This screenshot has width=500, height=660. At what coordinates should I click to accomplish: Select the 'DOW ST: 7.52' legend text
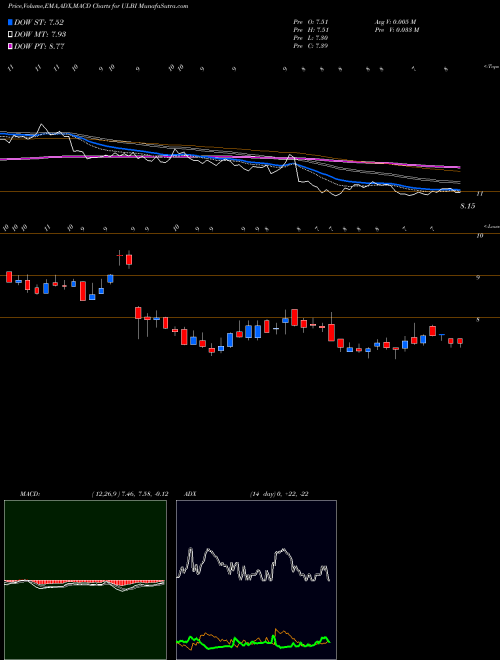tap(39, 22)
